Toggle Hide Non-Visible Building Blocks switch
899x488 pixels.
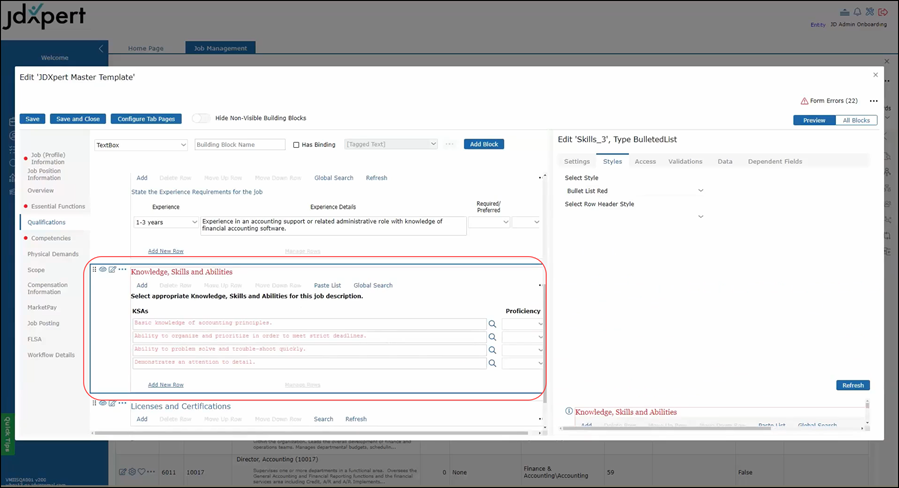(x=201, y=118)
